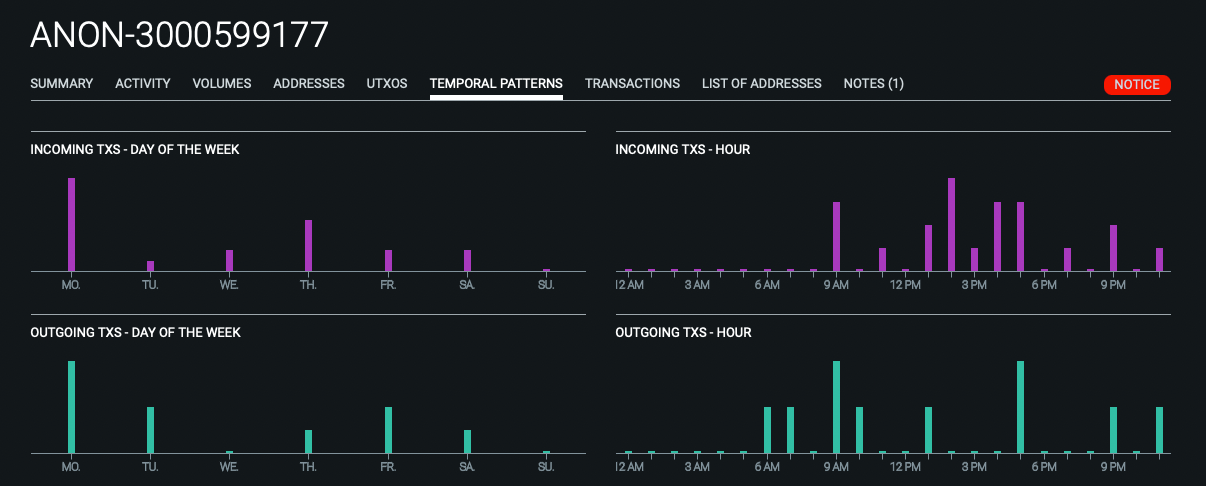Click the tallest purple bar in incoming hour chart
Screen dimensions: 1206x486
point(951,224)
